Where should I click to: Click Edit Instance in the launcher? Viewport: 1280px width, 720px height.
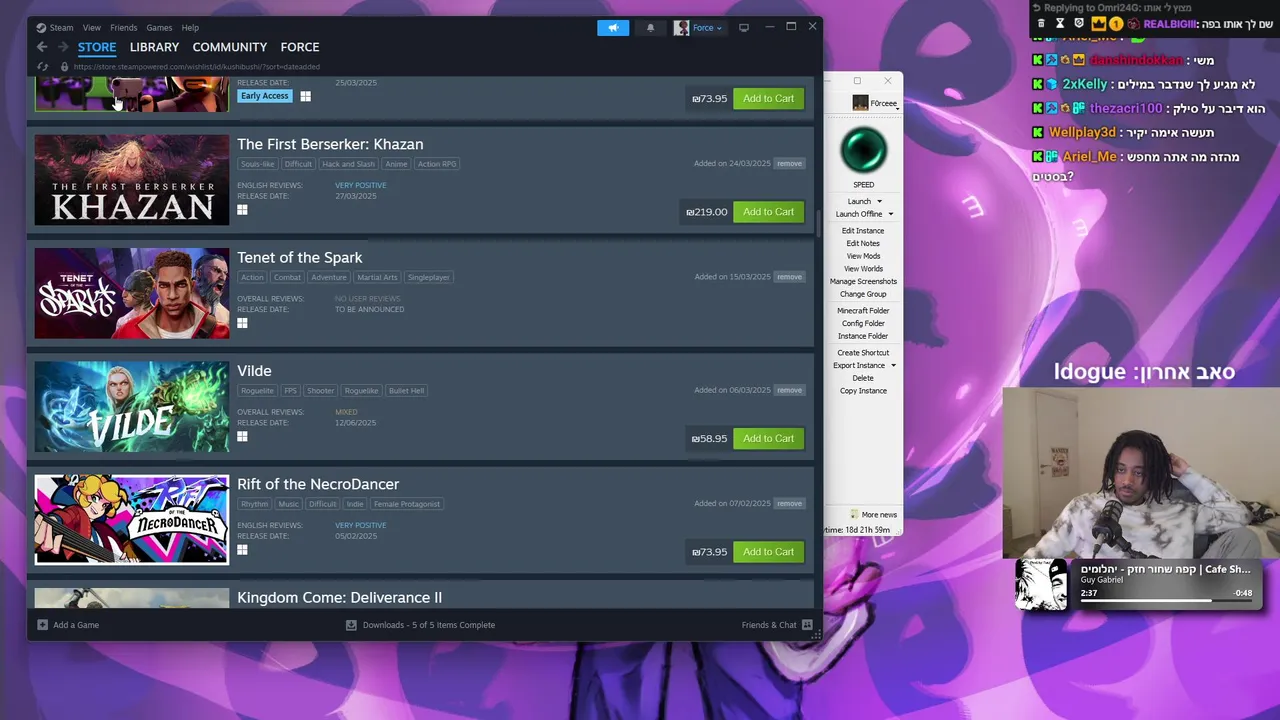[x=863, y=231]
